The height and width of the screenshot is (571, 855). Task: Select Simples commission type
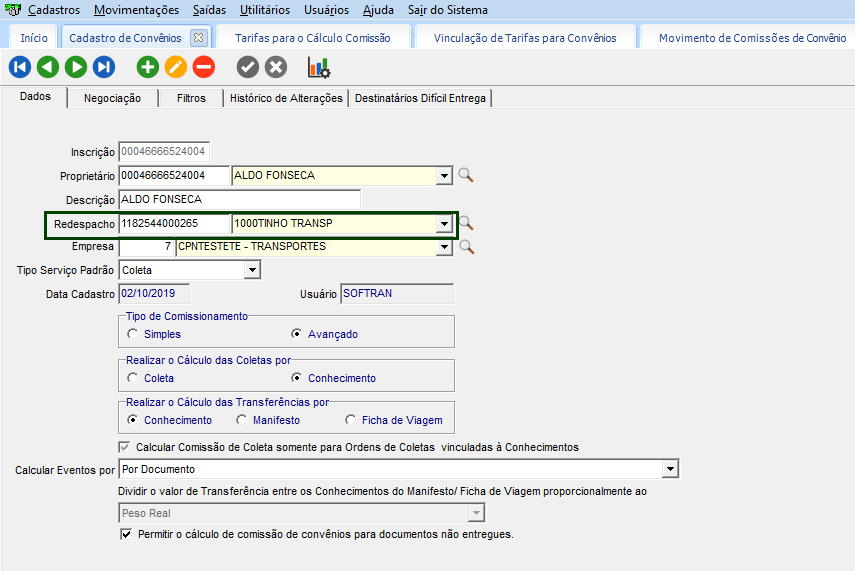click(x=133, y=334)
